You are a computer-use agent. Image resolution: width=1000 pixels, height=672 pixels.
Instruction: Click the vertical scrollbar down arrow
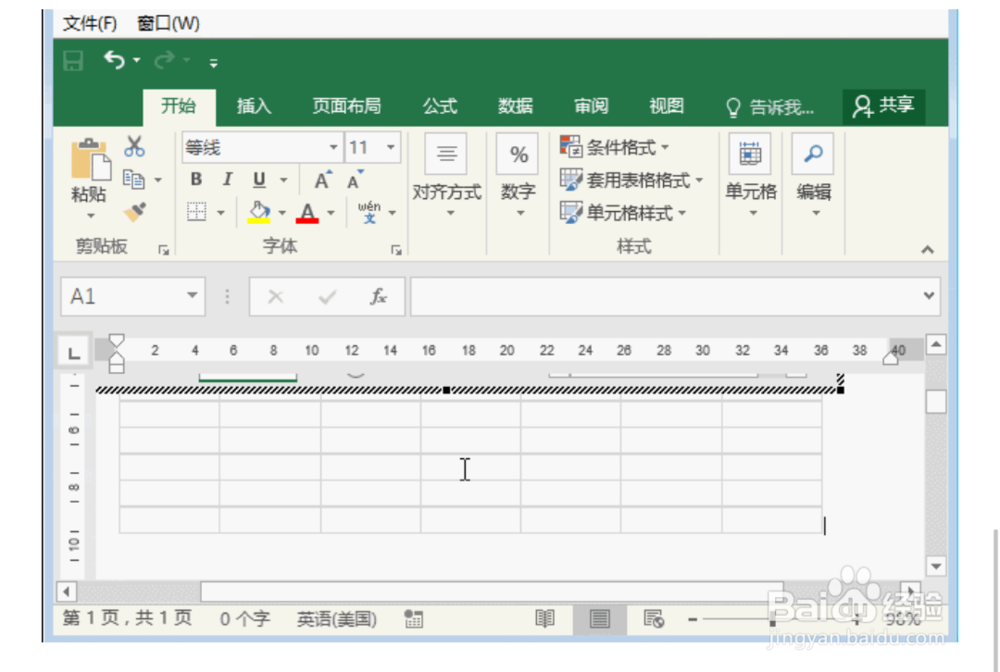(936, 566)
